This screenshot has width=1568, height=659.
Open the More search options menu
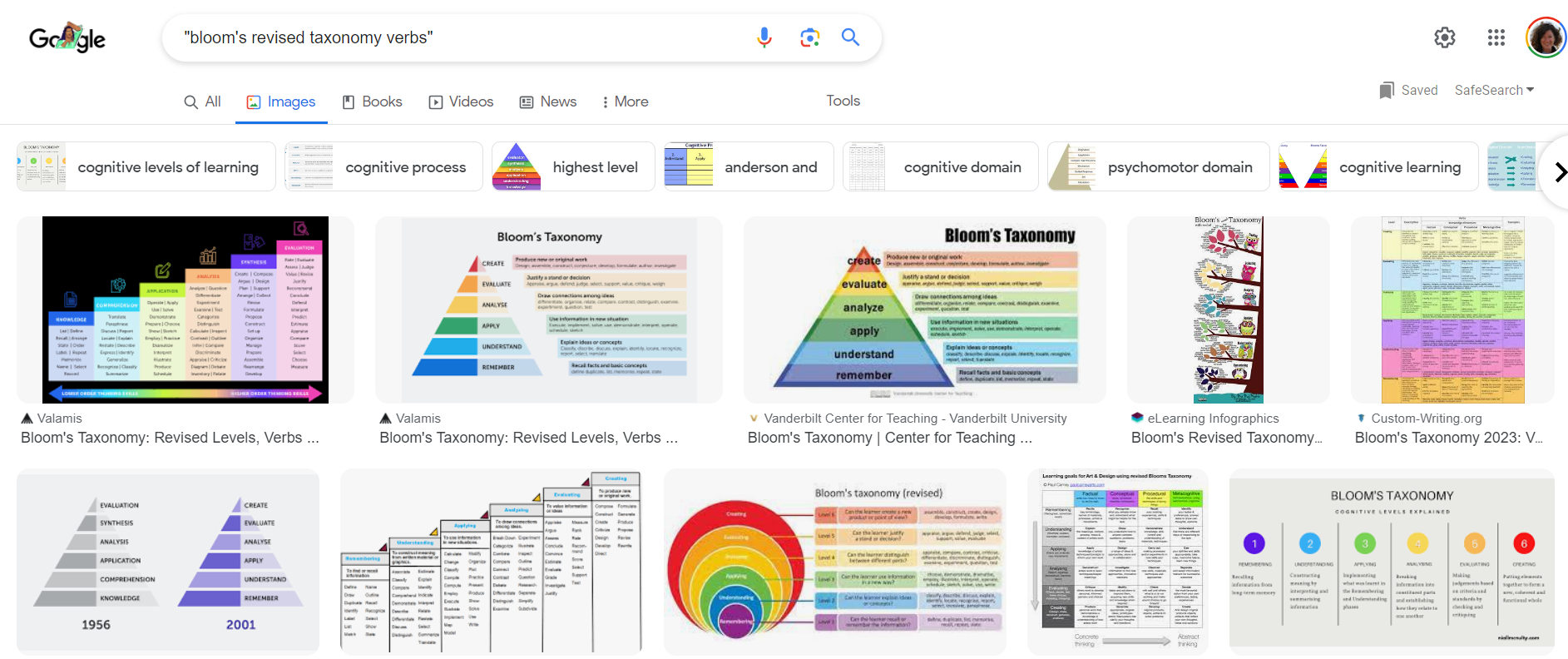625,102
